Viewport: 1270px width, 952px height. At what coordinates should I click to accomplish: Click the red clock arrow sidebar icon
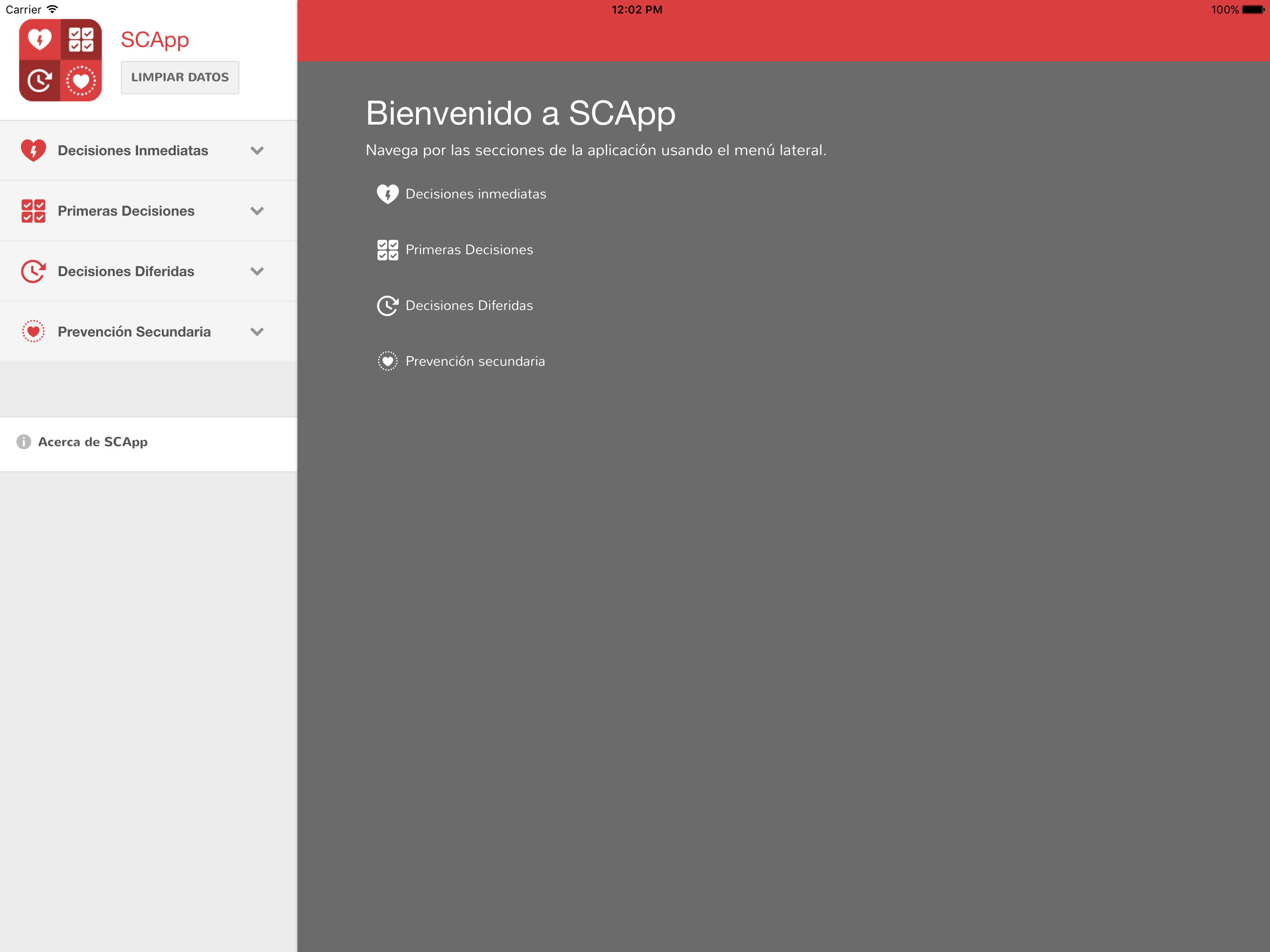click(33, 271)
